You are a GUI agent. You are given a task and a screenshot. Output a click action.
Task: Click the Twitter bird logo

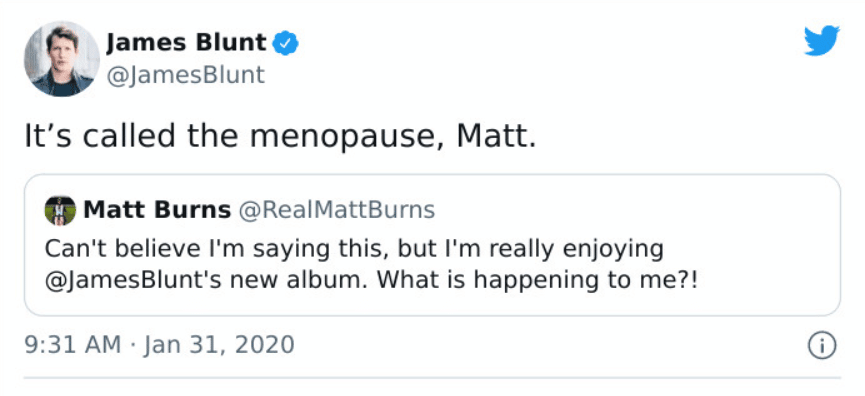click(821, 41)
